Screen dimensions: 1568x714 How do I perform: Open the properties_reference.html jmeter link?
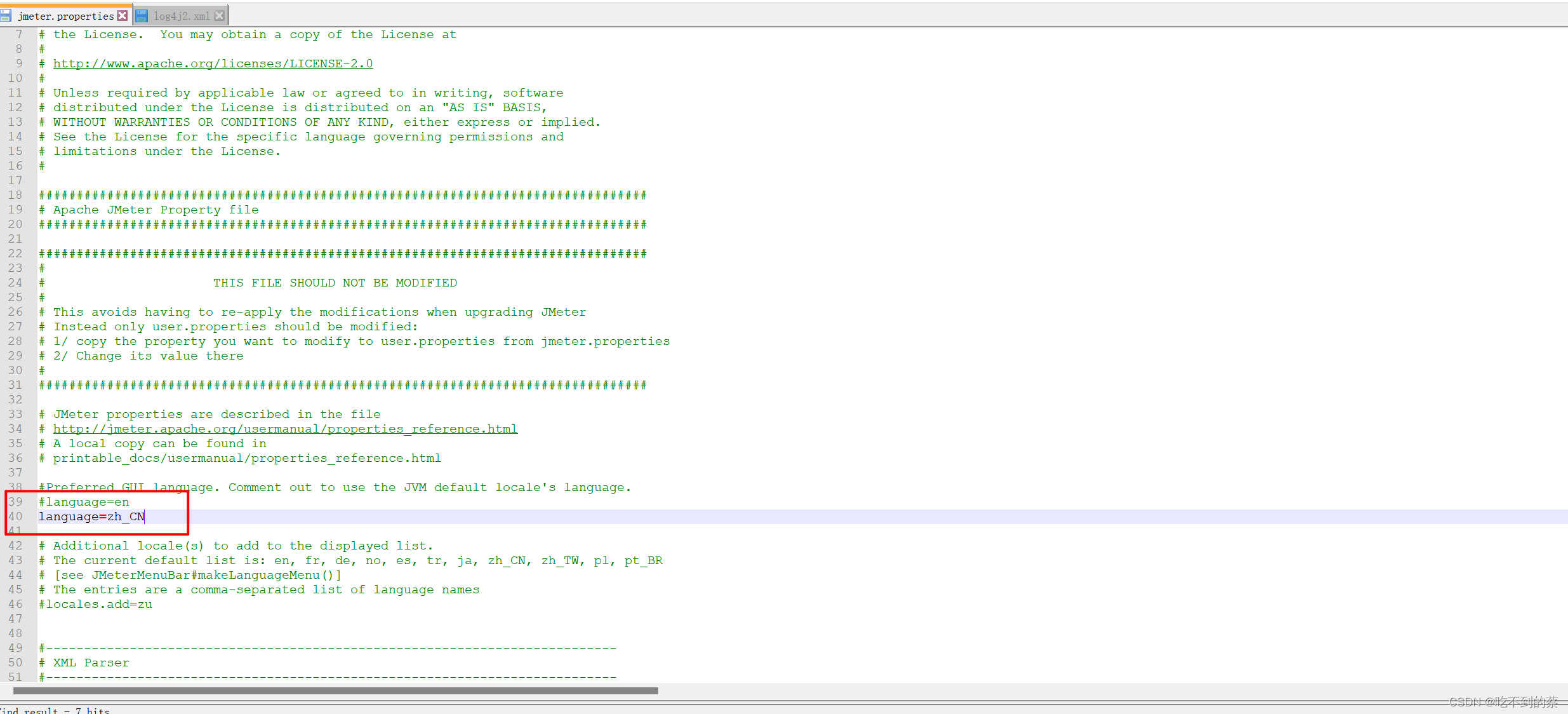click(x=285, y=429)
